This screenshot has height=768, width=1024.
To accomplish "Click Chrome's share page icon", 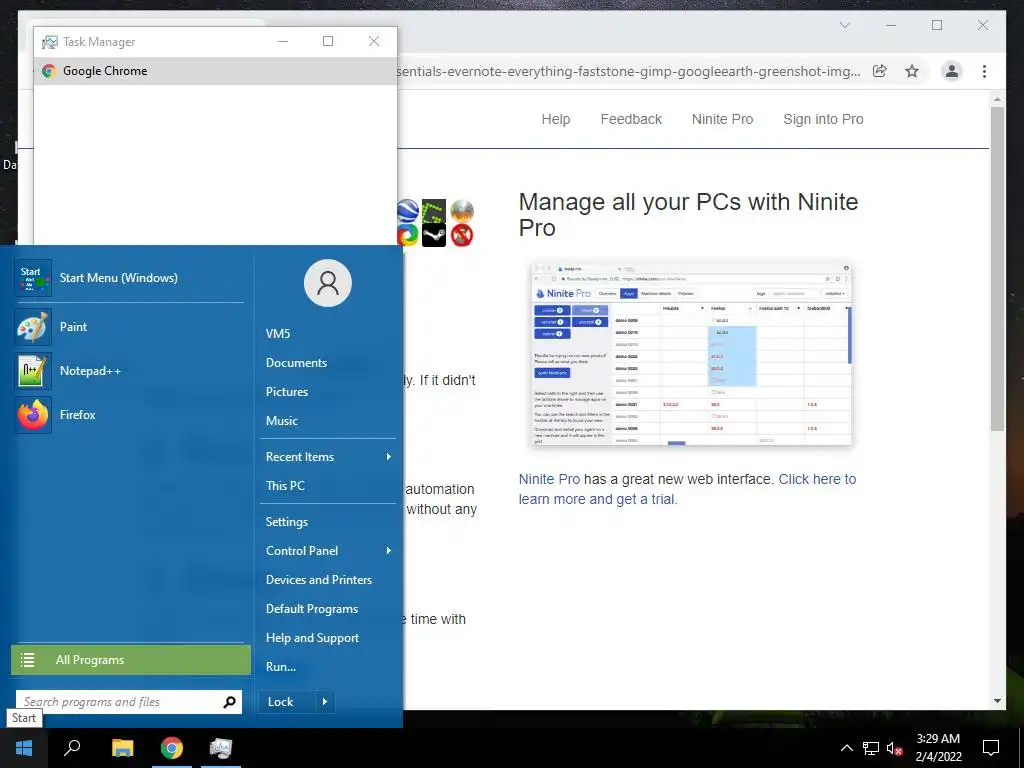I will click(880, 71).
